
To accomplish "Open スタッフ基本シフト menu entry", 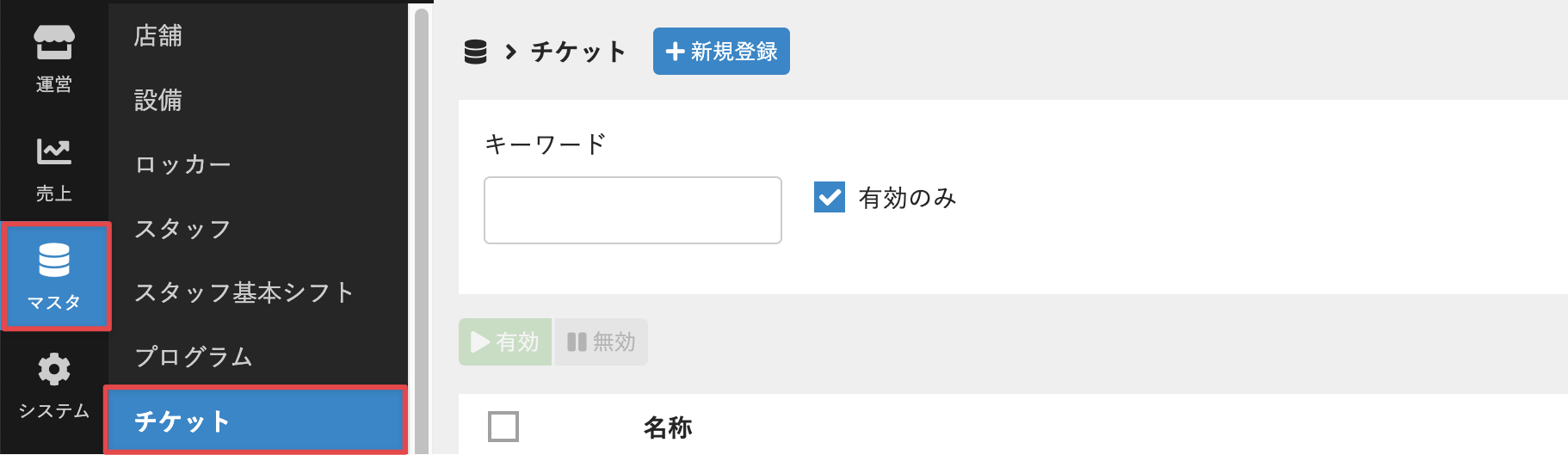I will 244,292.
